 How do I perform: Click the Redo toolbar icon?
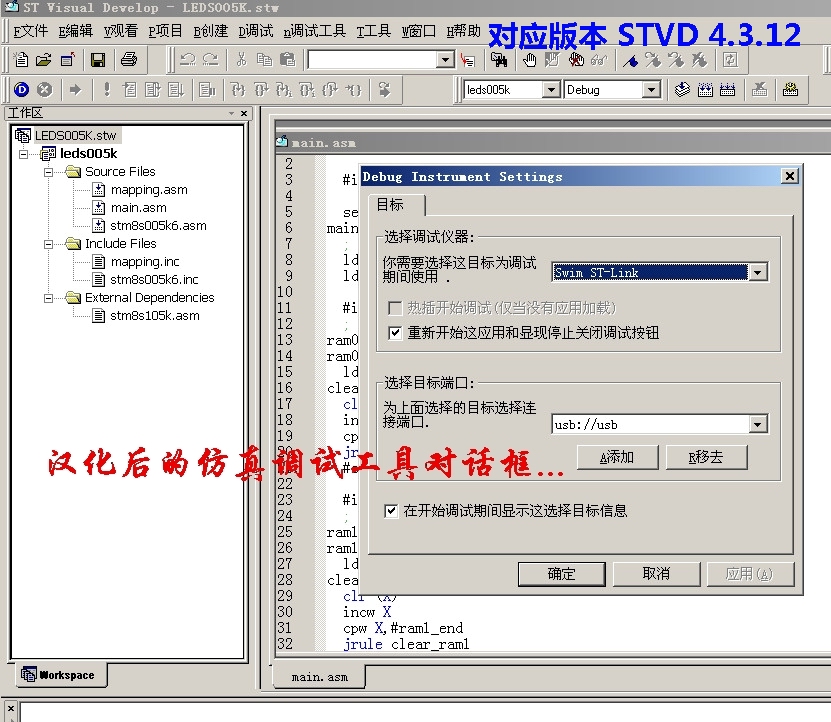click(210, 60)
